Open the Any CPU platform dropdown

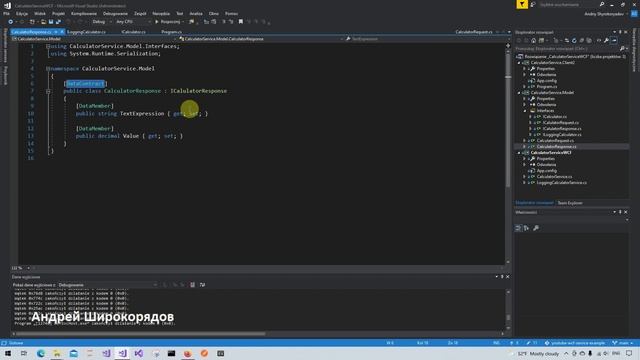[x=133, y=22]
